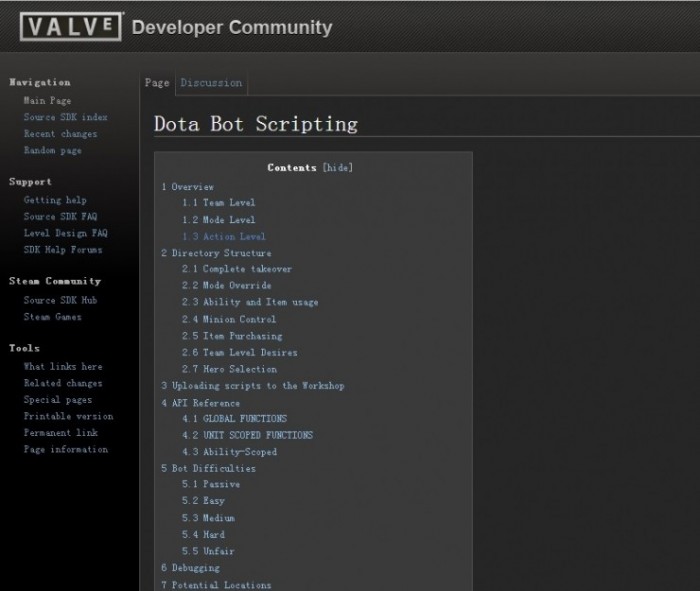The height and width of the screenshot is (591, 700).
Task: Get the Permanent link
Action: point(60,433)
